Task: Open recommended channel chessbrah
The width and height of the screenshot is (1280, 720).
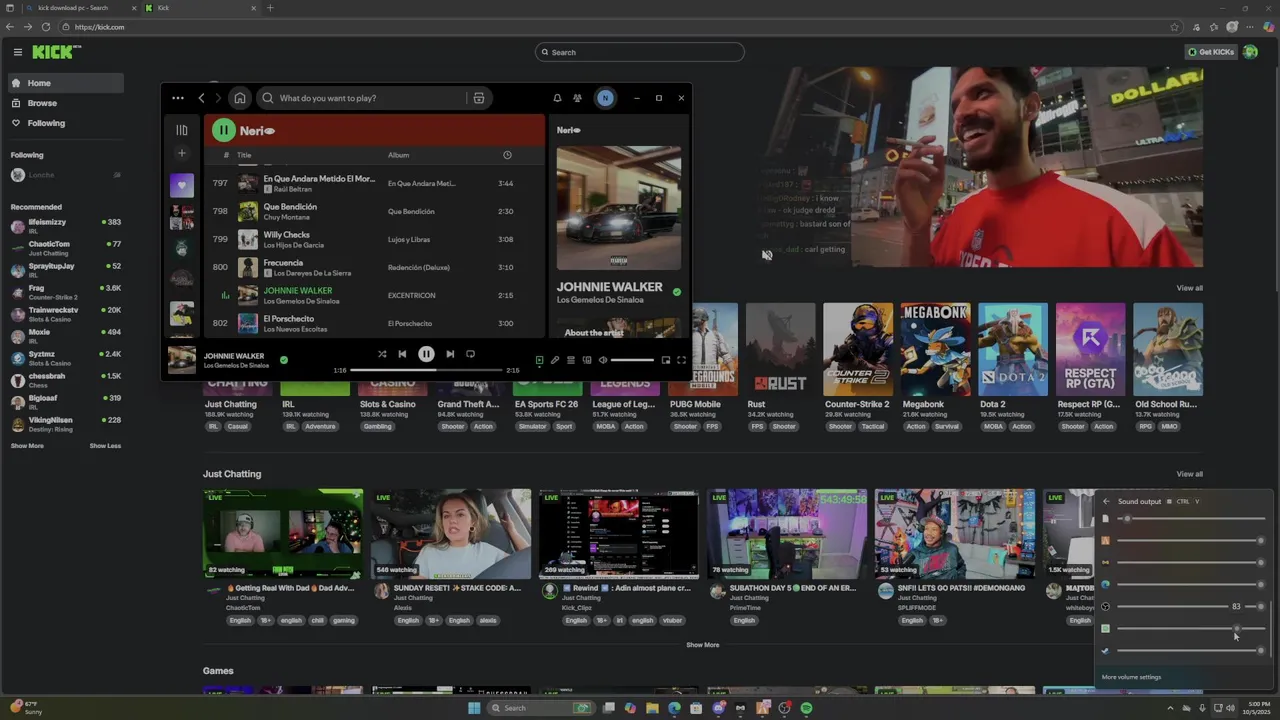Action: [x=65, y=380]
